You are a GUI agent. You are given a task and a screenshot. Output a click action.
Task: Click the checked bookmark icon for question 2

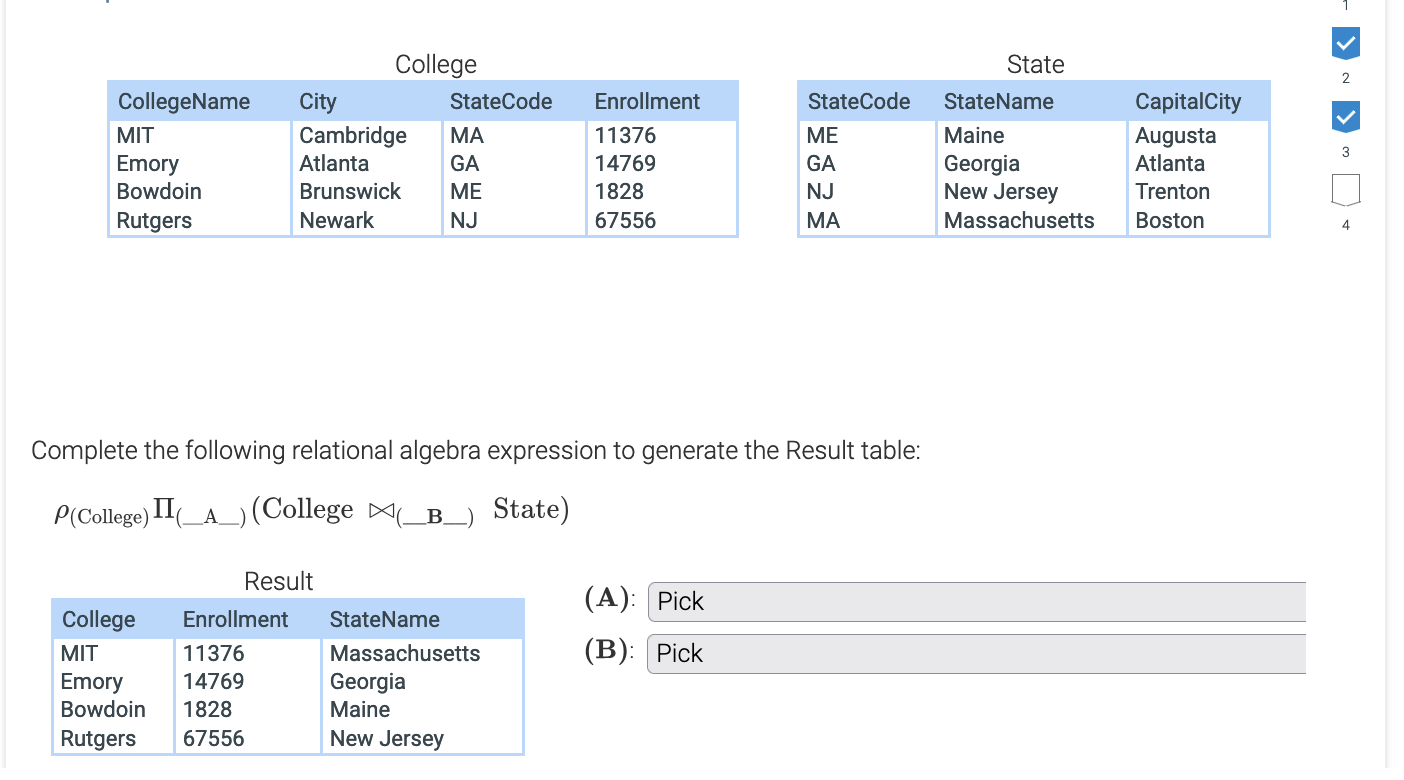pos(1345,43)
